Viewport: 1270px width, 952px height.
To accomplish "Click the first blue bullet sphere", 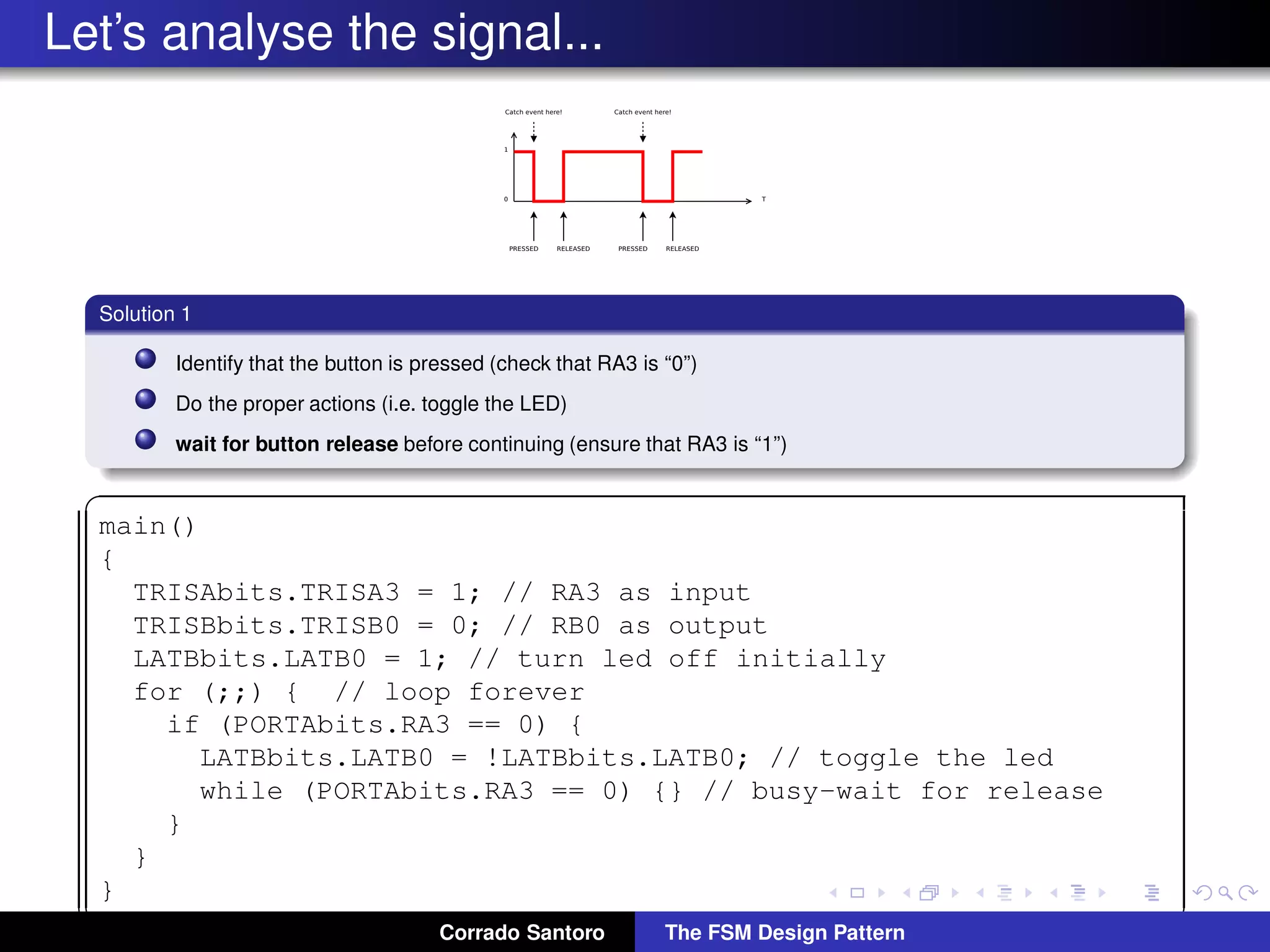I will coord(146,359).
